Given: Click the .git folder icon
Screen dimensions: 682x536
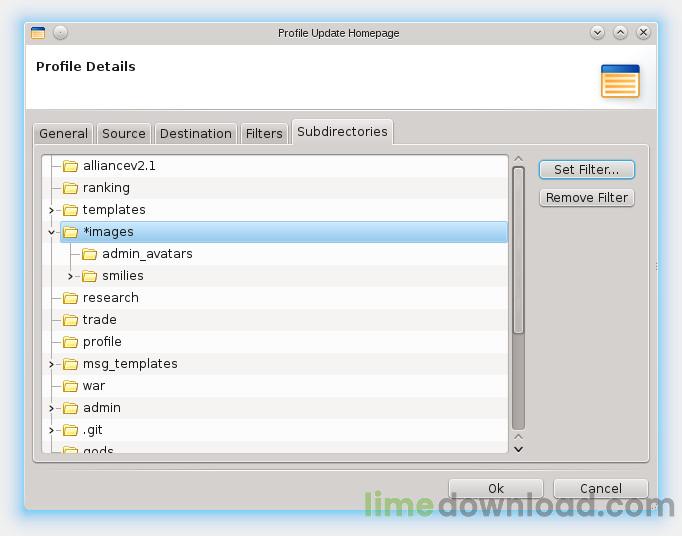Looking at the screenshot, I should 70,430.
